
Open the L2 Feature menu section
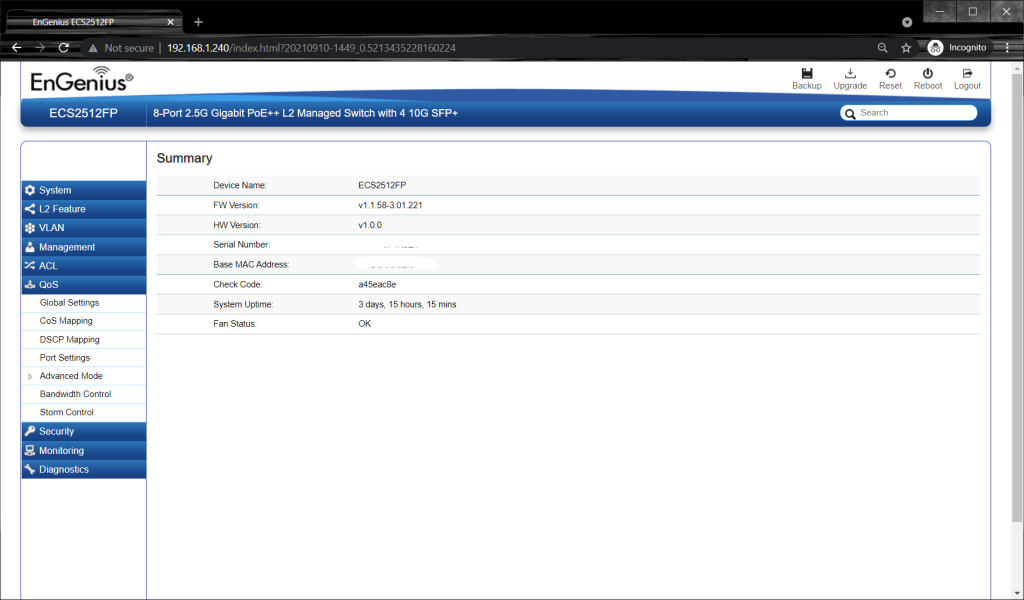coord(84,209)
